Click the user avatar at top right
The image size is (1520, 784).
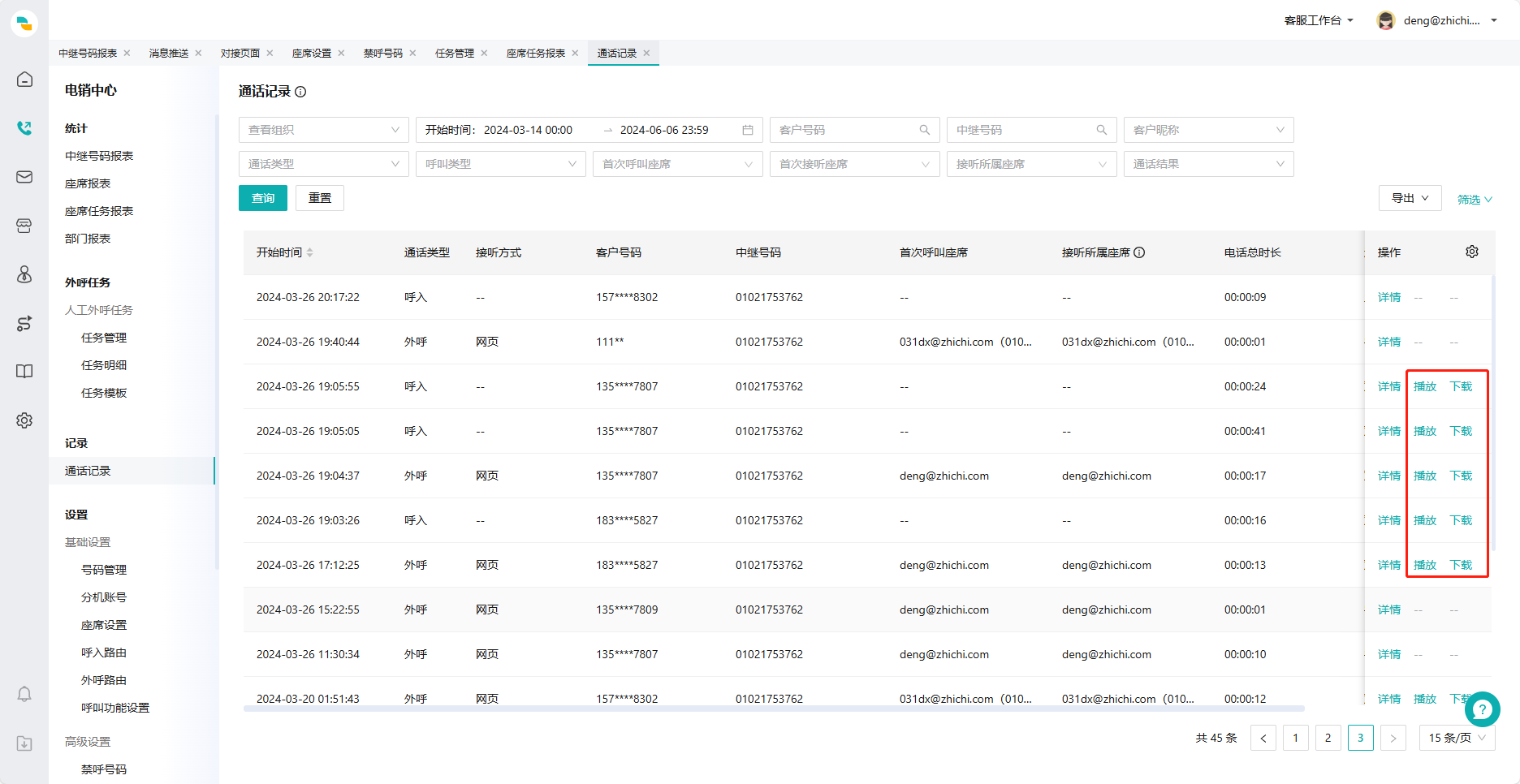coord(1386,20)
